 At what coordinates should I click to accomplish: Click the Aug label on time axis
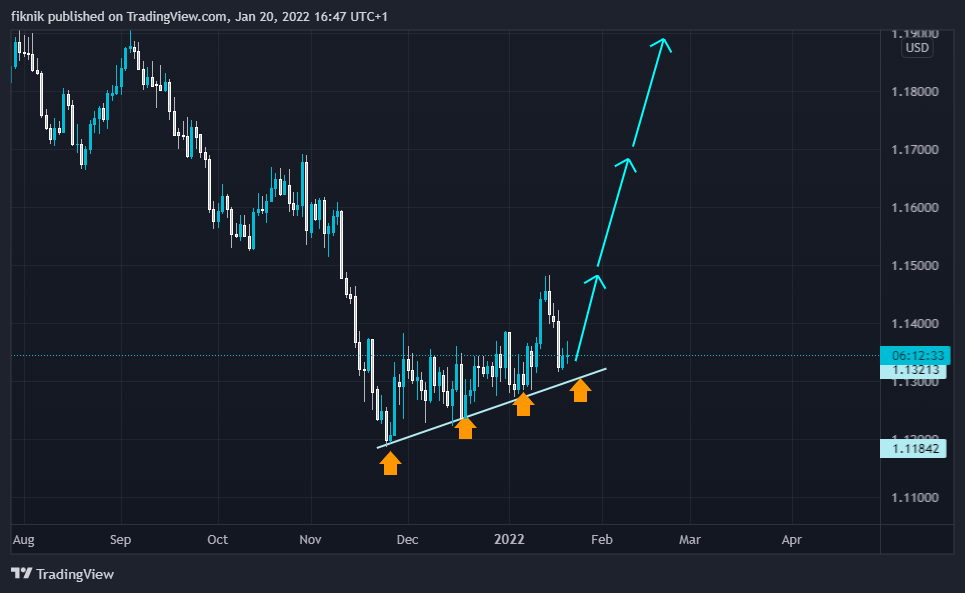coord(23,540)
